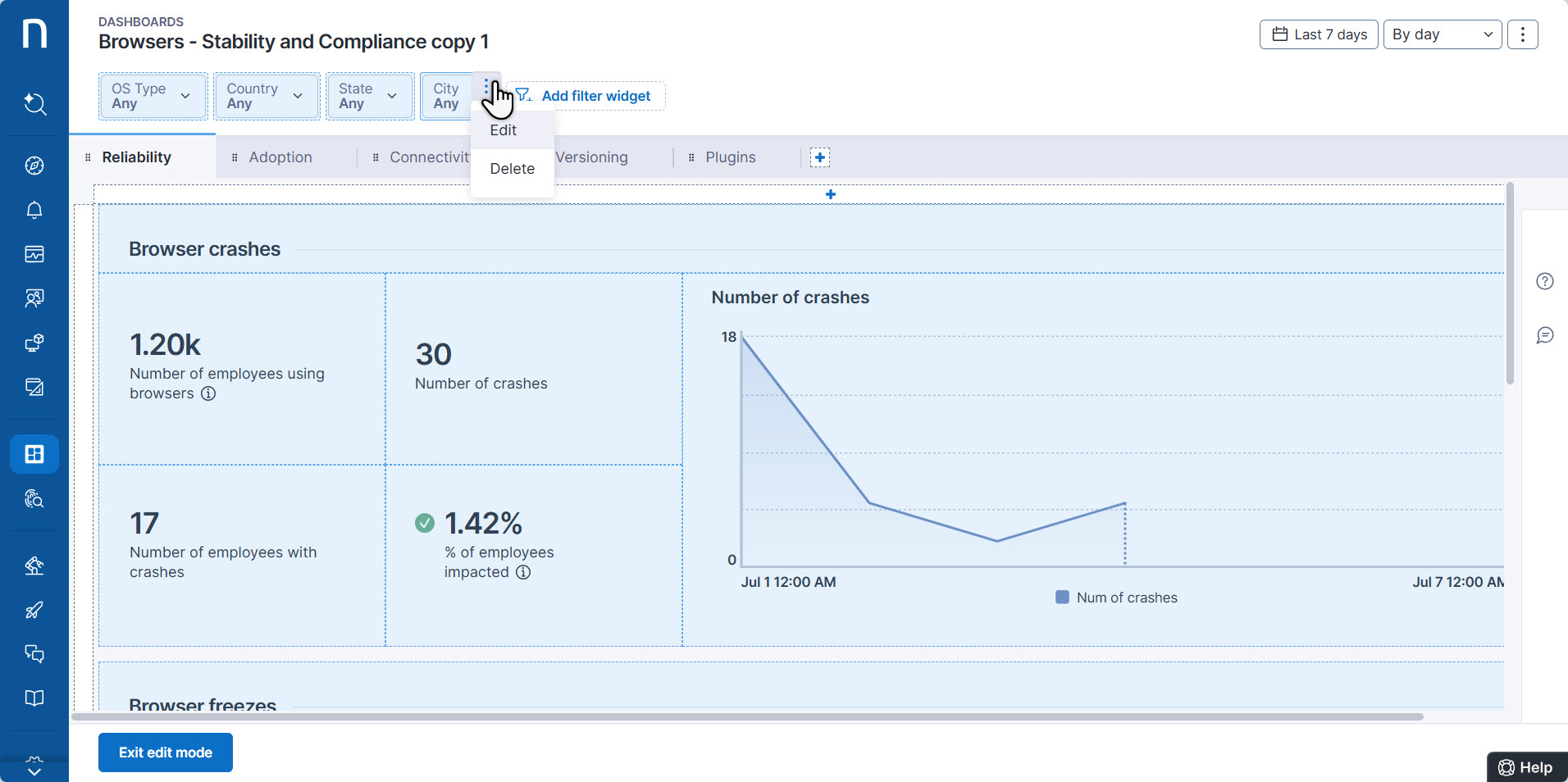Viewport: 1568px width, 782px height.
Task: Open dashboard three-dot options menu
Action: pyautogui.click(x=1522, y=34)
